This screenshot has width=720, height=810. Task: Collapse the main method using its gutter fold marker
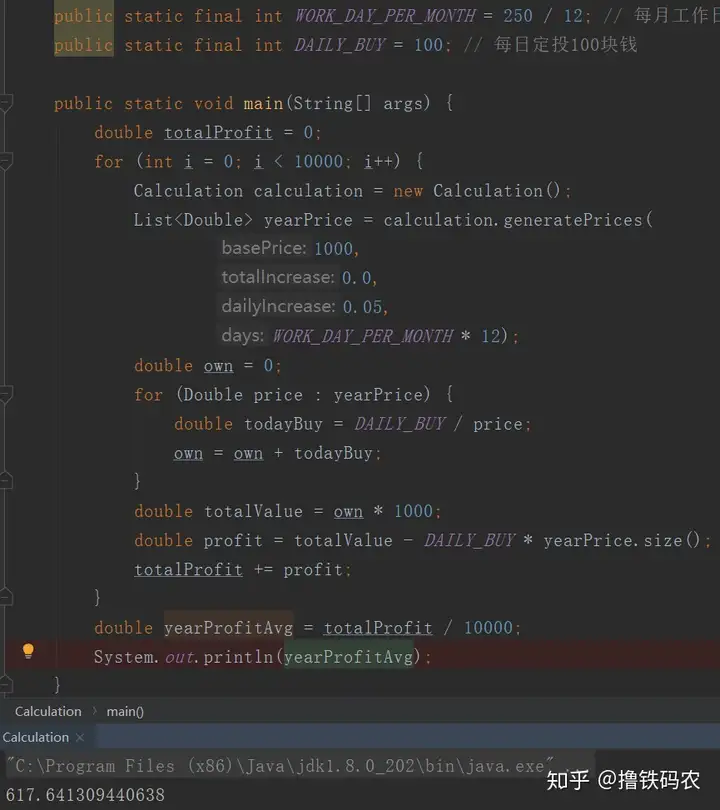(6, 103)
